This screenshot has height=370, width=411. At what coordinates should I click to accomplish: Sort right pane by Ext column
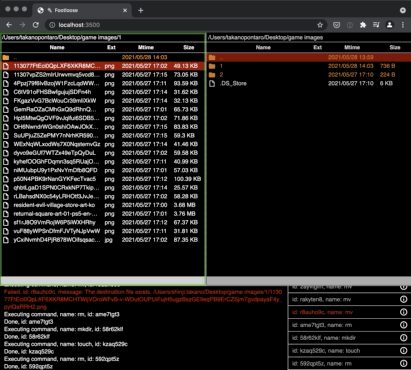point(318,47)
